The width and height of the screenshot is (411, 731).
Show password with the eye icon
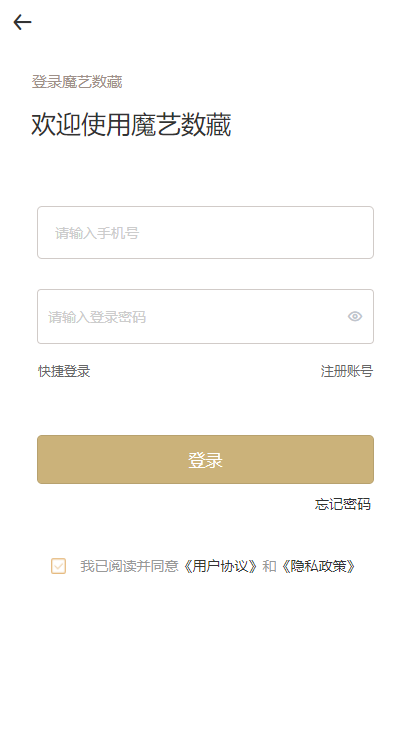(355, 317)
